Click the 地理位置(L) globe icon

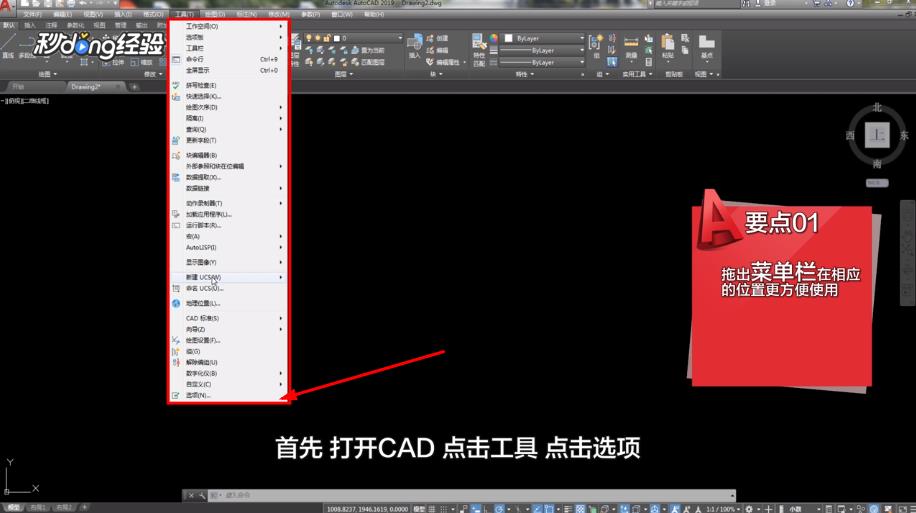coord(176,303)
